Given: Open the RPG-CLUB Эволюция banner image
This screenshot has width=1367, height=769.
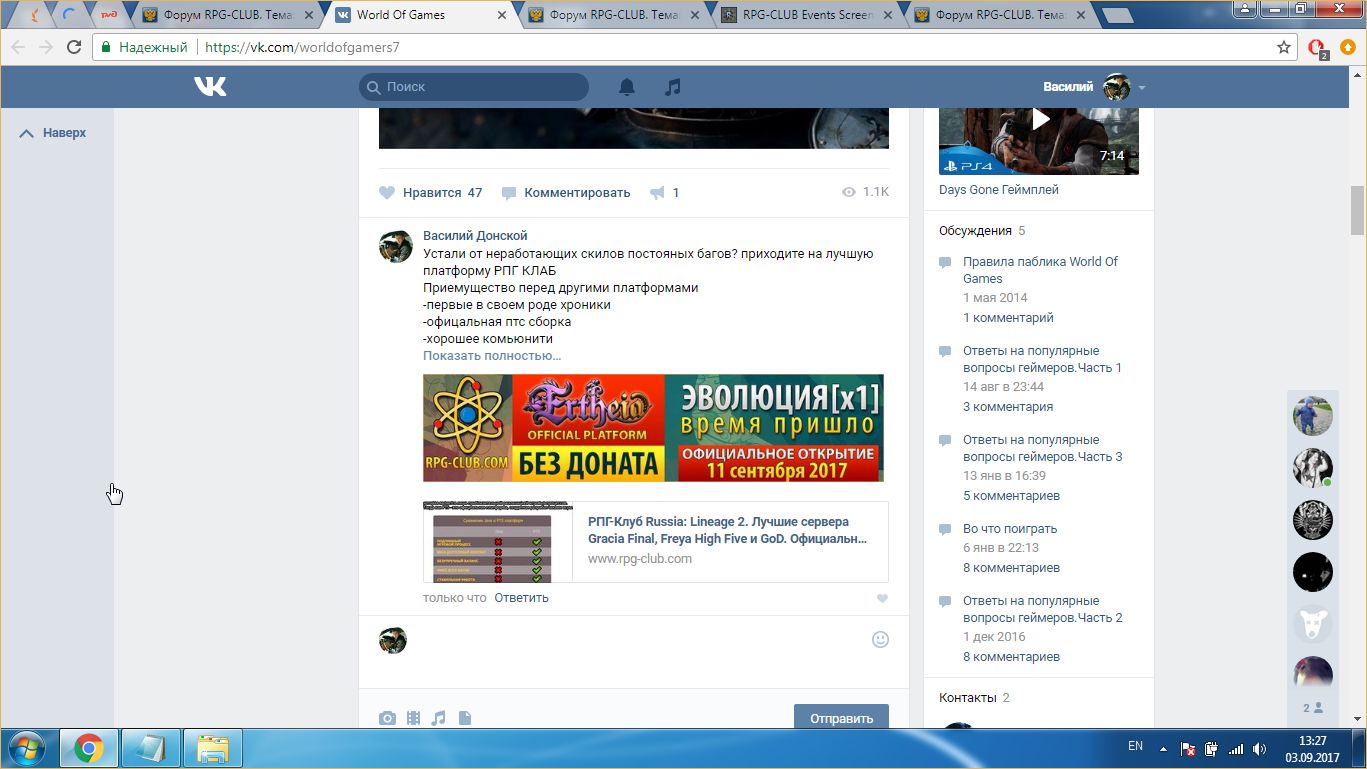Looking at the screenshot, I should click(x=653, y=428).
